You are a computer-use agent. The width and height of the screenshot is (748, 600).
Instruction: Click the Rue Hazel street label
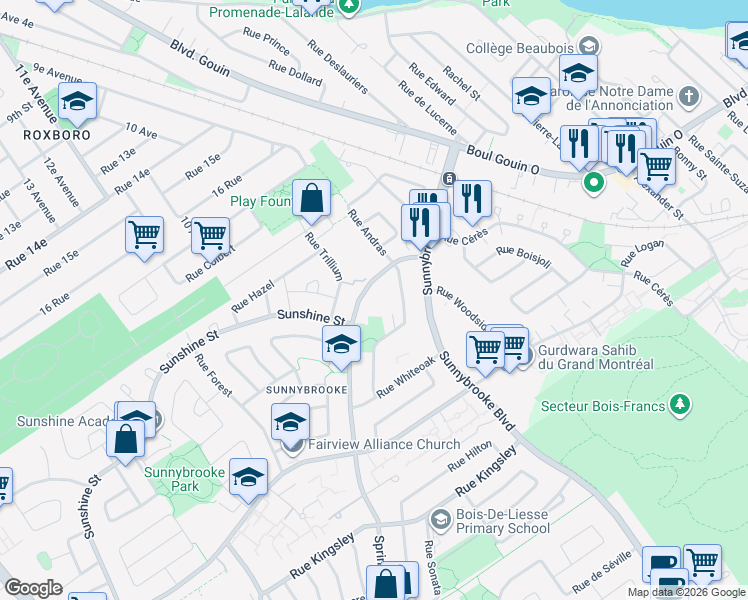point(253,296)
